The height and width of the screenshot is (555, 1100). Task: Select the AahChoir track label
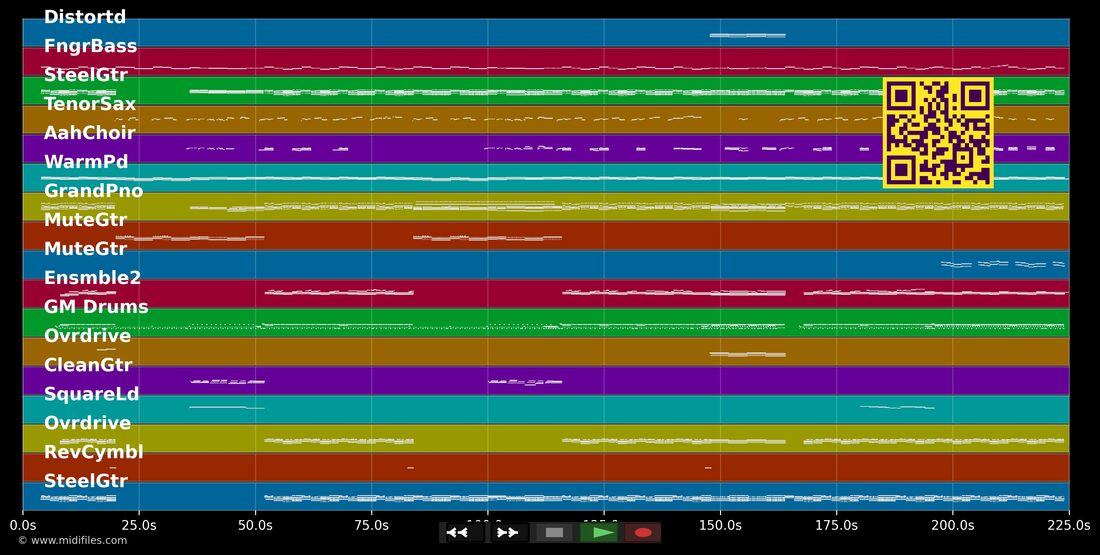click(90, 133)
